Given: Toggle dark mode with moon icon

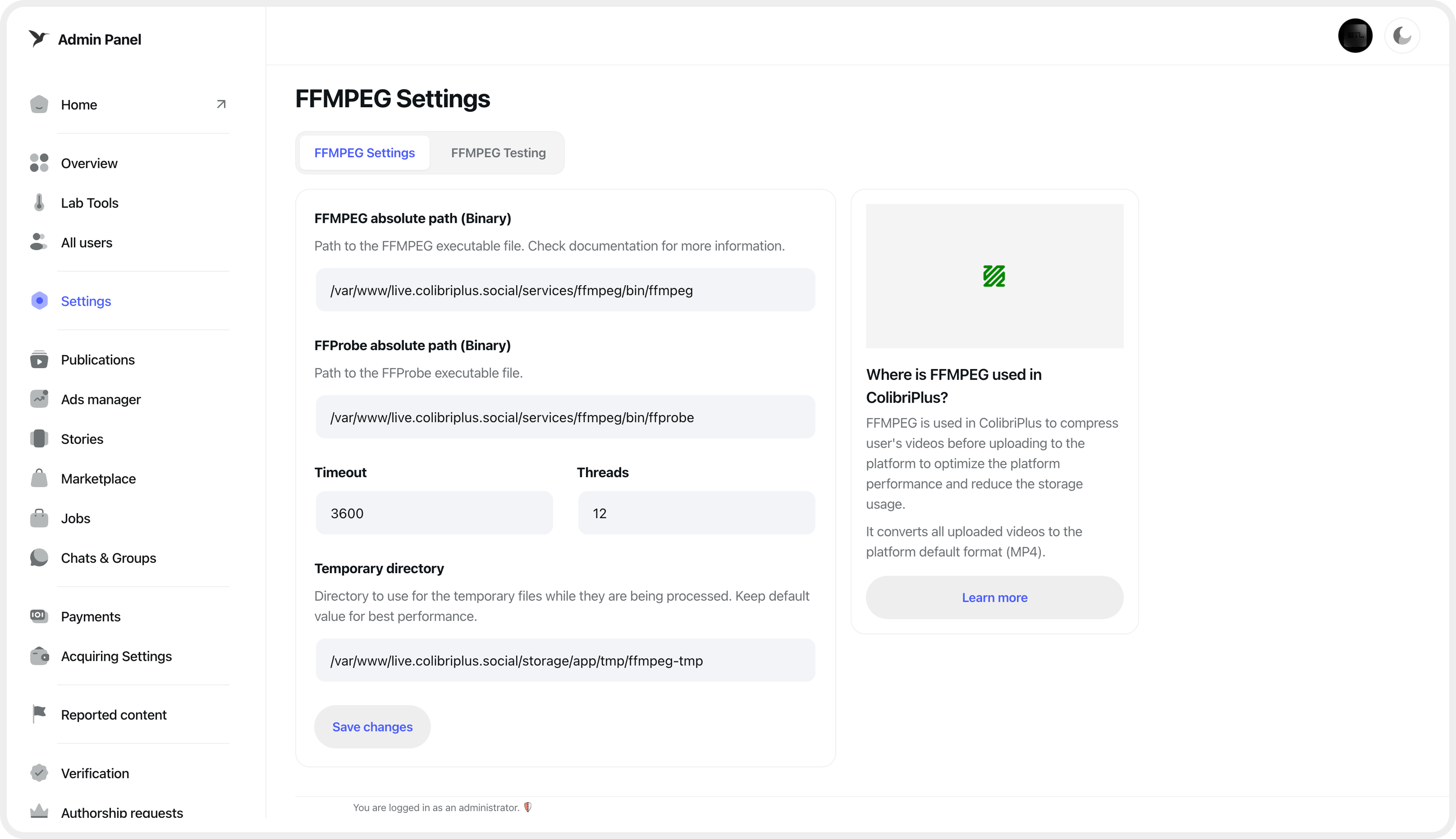Looking at the screenshot, I should pyautogui.click(x=1402, y=36).
